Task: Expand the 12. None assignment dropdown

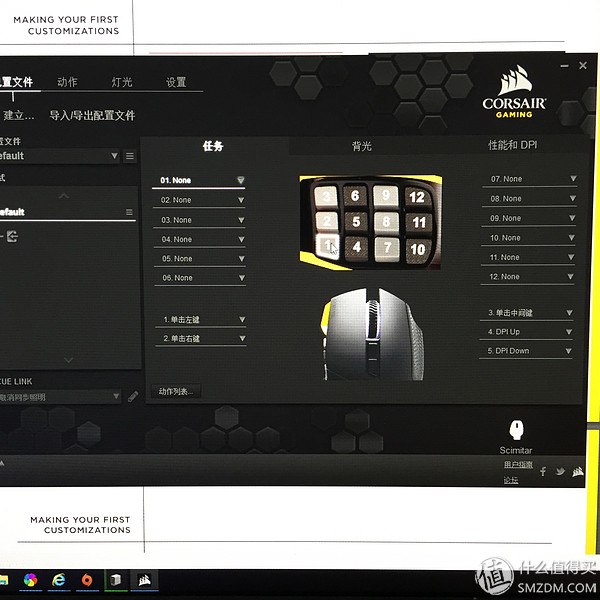Action: [x=527, y=277]
